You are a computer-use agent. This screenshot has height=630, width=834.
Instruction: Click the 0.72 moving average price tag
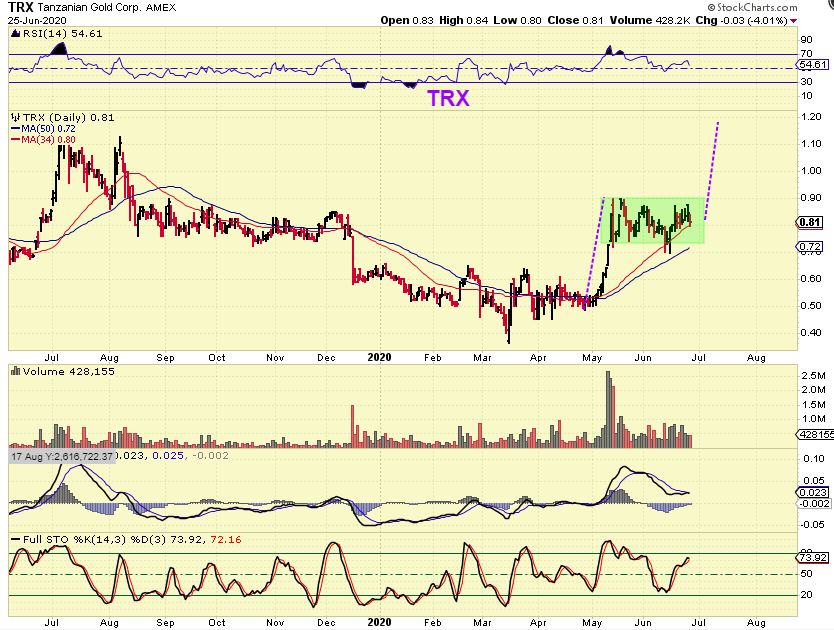[810, 246]
